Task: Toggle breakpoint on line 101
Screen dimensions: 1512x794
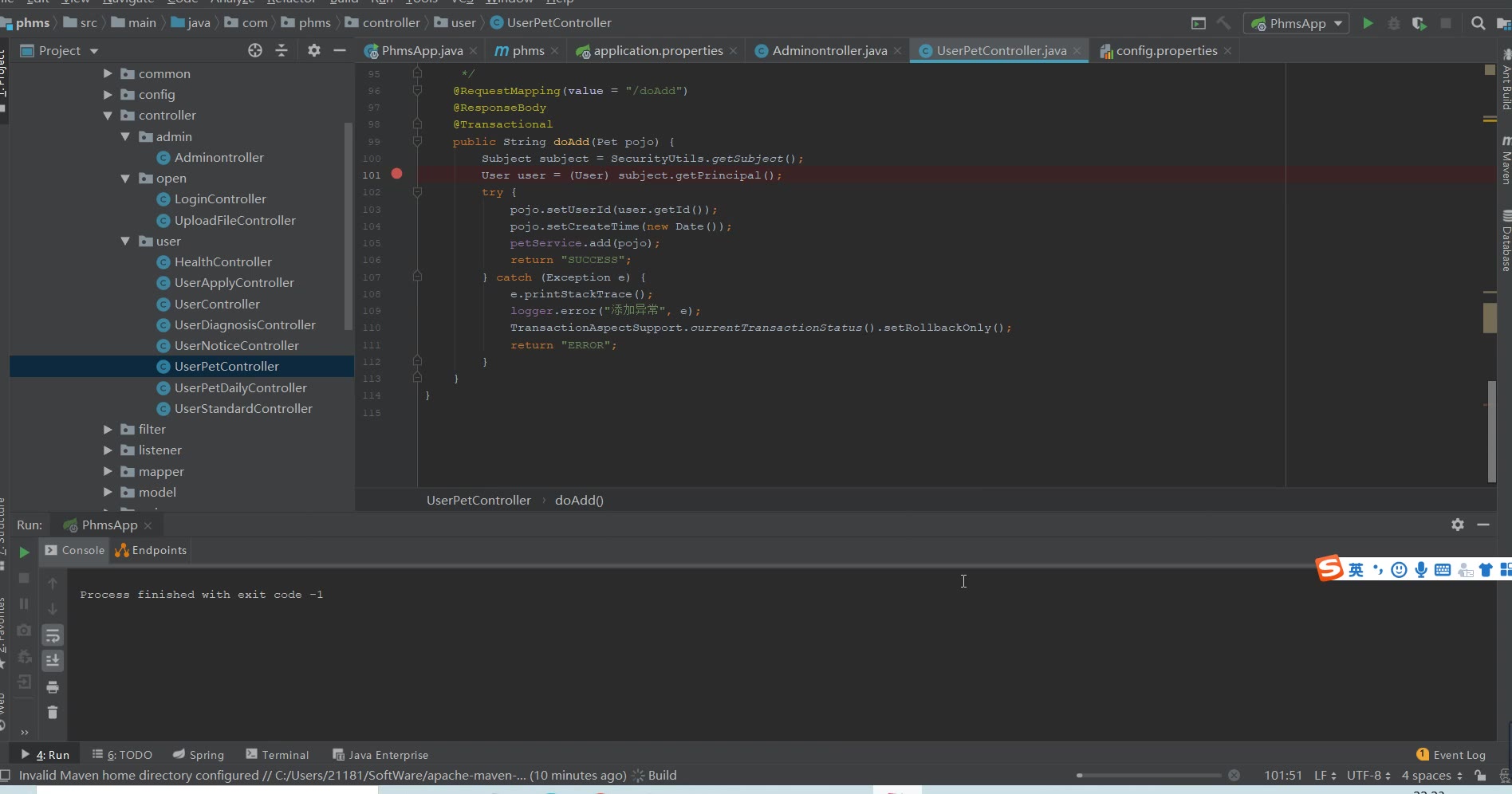Action: (396, 174)
